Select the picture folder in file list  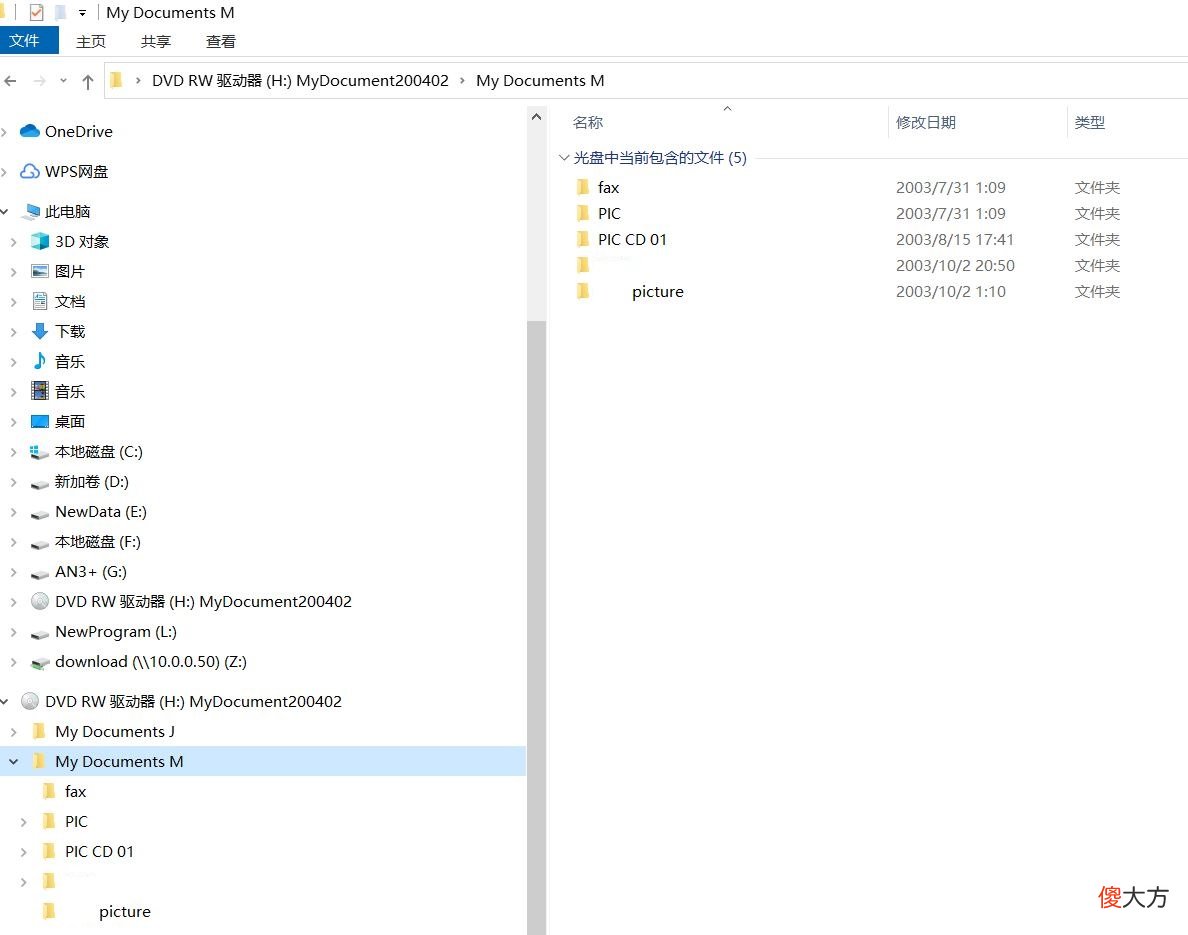tap(658, 292)
